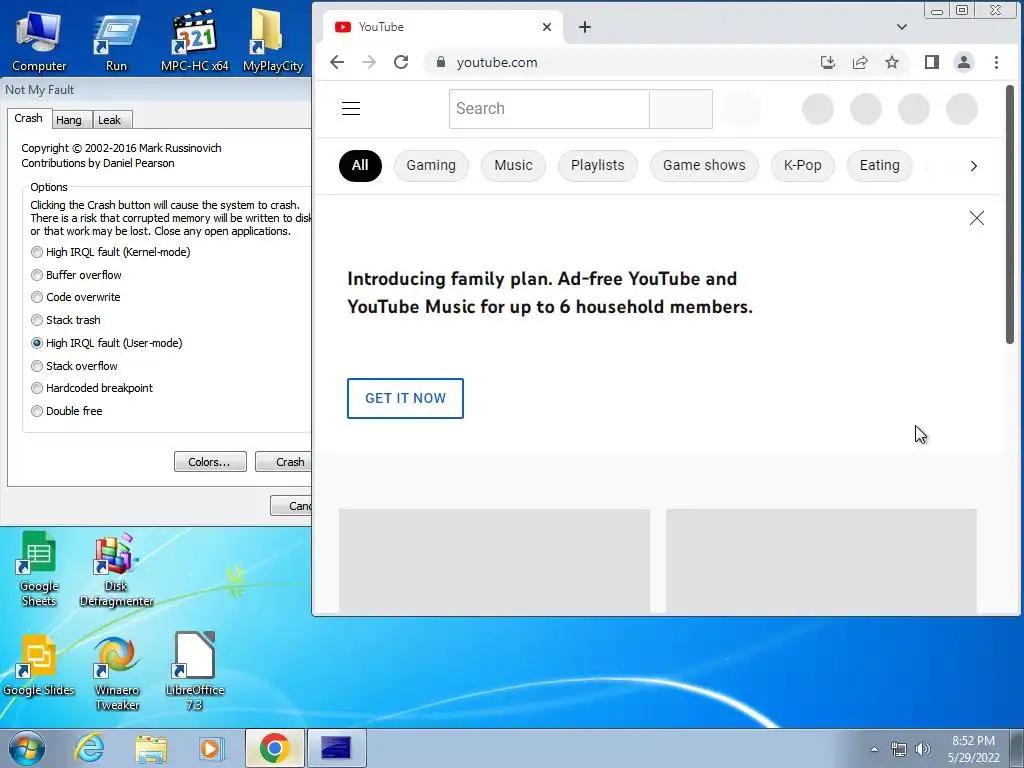
Task: Select the Stack overflow option
Action: 74,366
